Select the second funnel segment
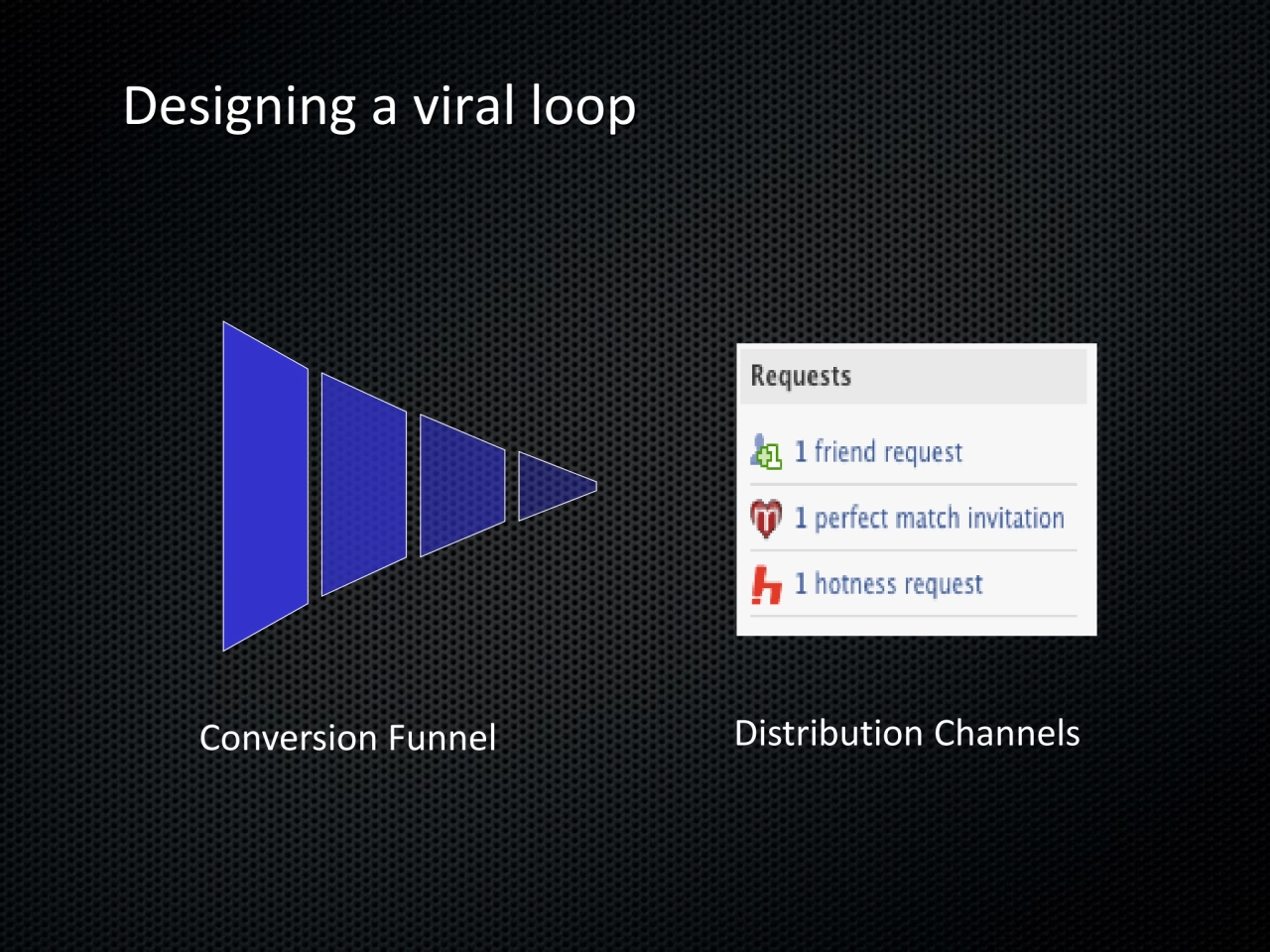The height and width of the screenshot is (952, 1270). tap(363, 485)
